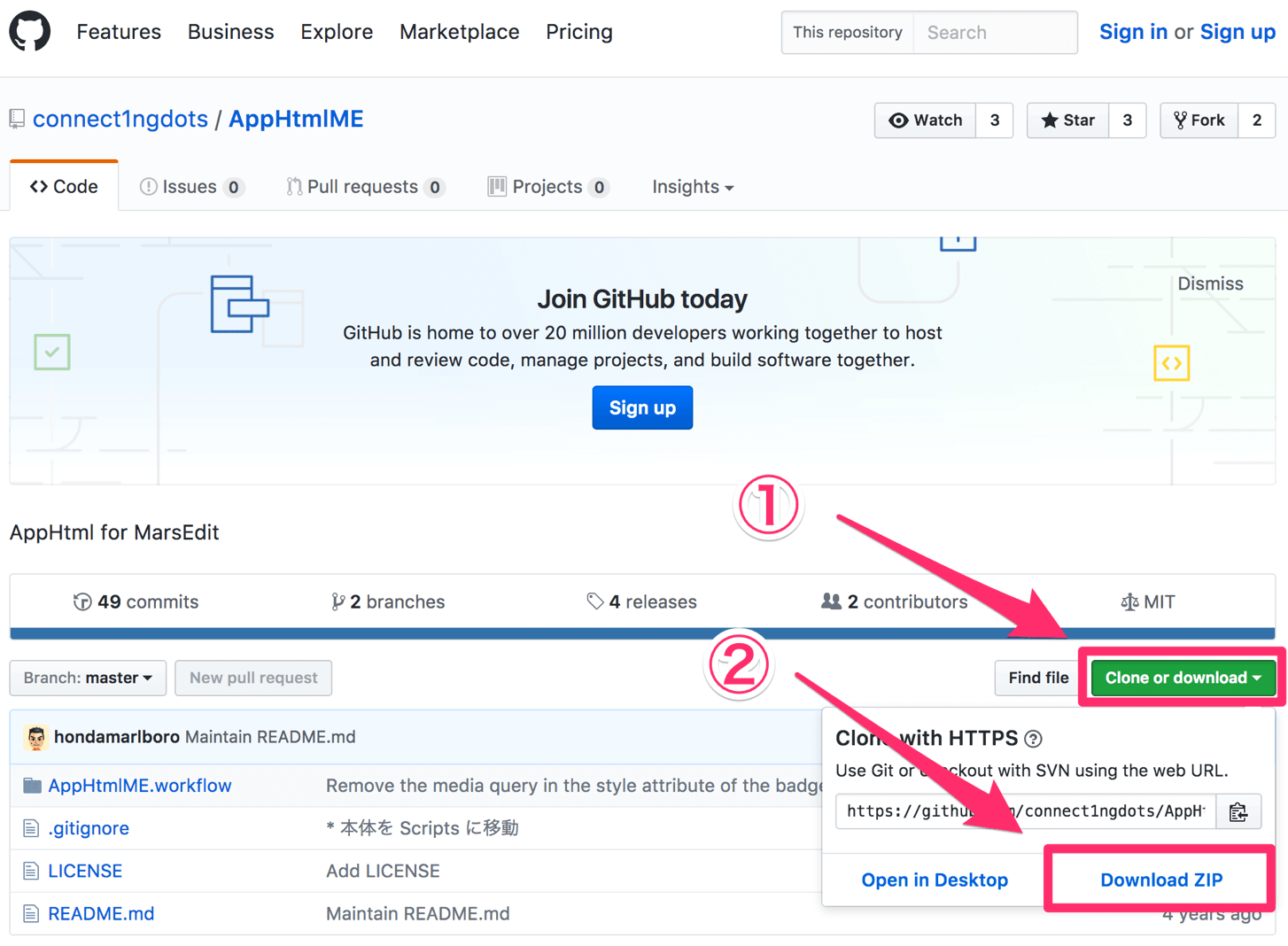Click file icon beside LICENSE

coord(31,871)
